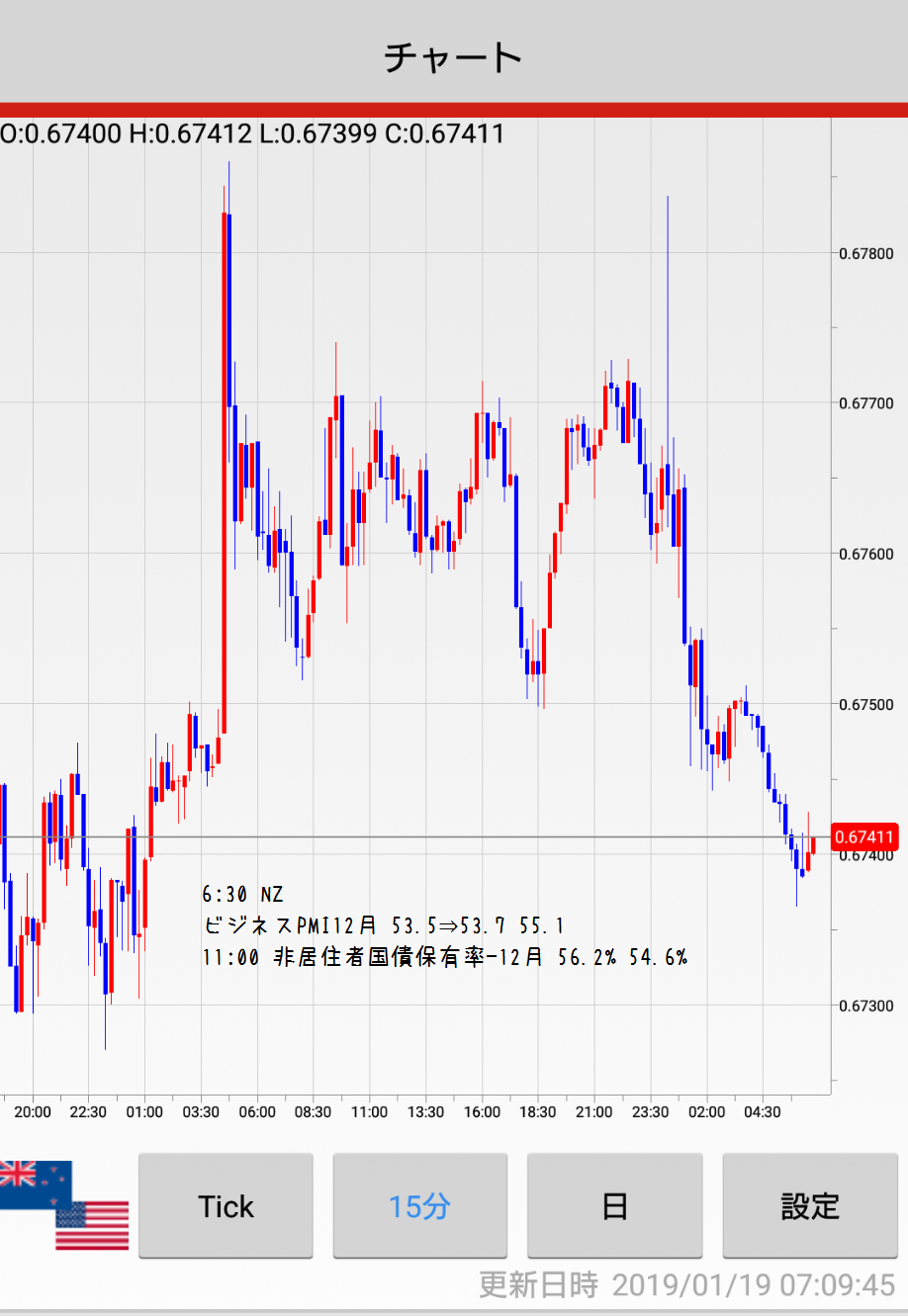Image resolution: width=908 pixels, height=1316 pixels.
Task: Select the 20:00 time axis label
Action: [x=33, y=1112]
